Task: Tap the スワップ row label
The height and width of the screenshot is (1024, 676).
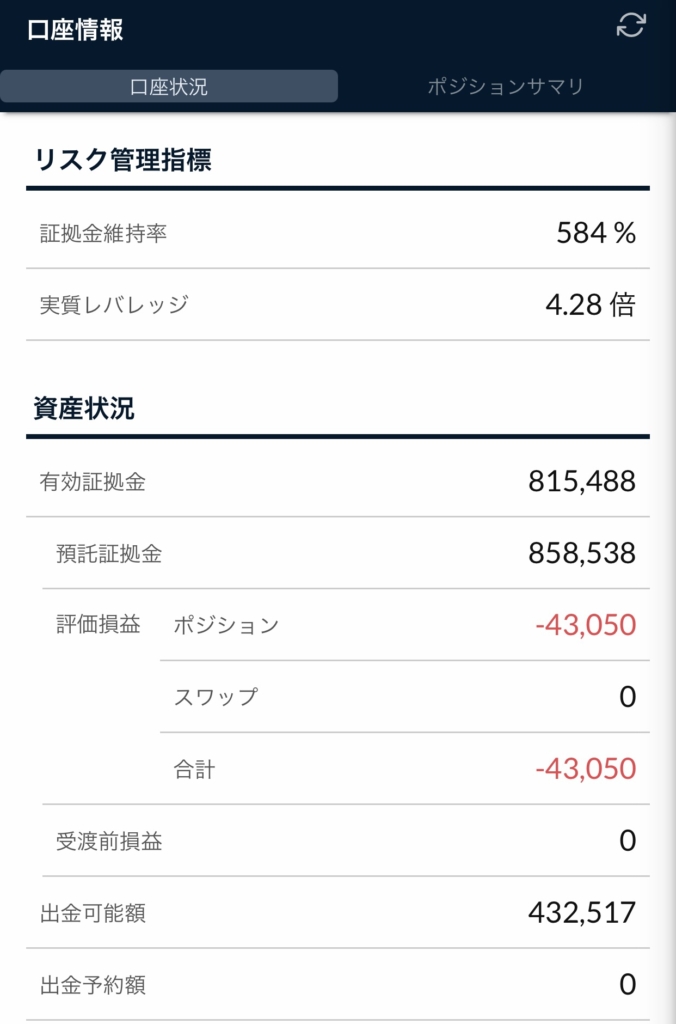Action: click(216, 697)
